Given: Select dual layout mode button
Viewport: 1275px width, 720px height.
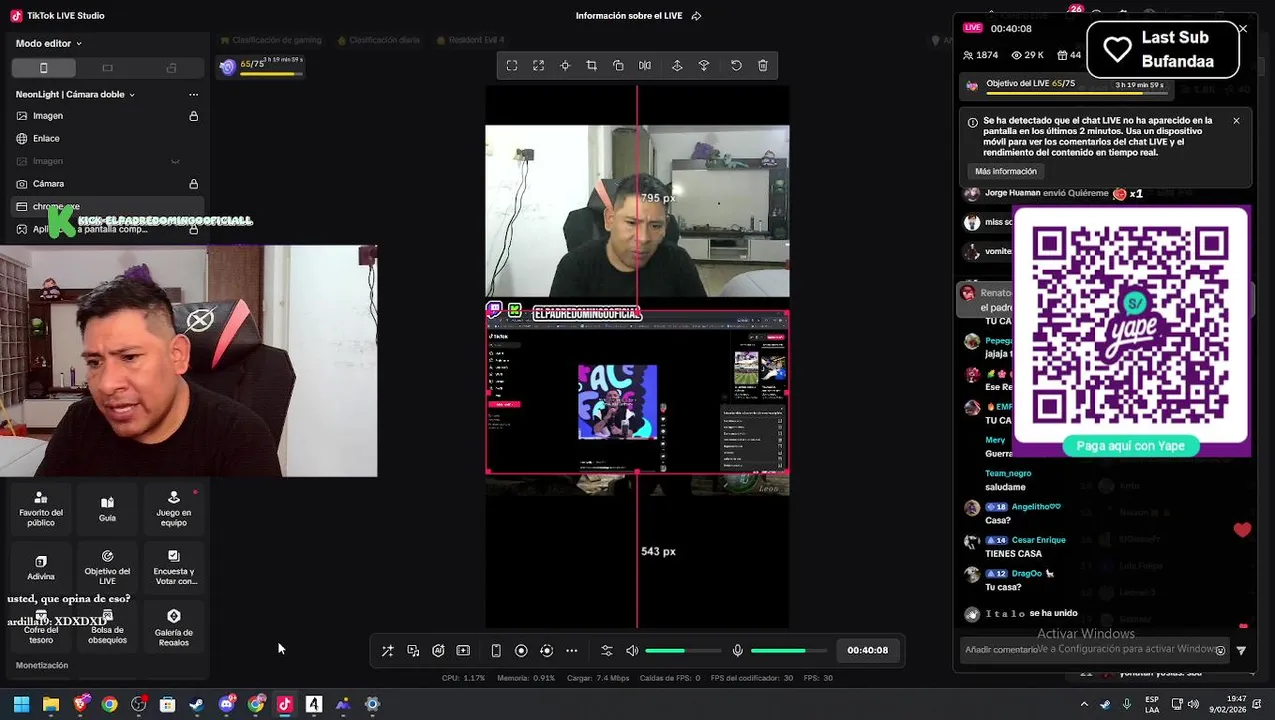Looking at the screenshot, I should pos(171,68).
